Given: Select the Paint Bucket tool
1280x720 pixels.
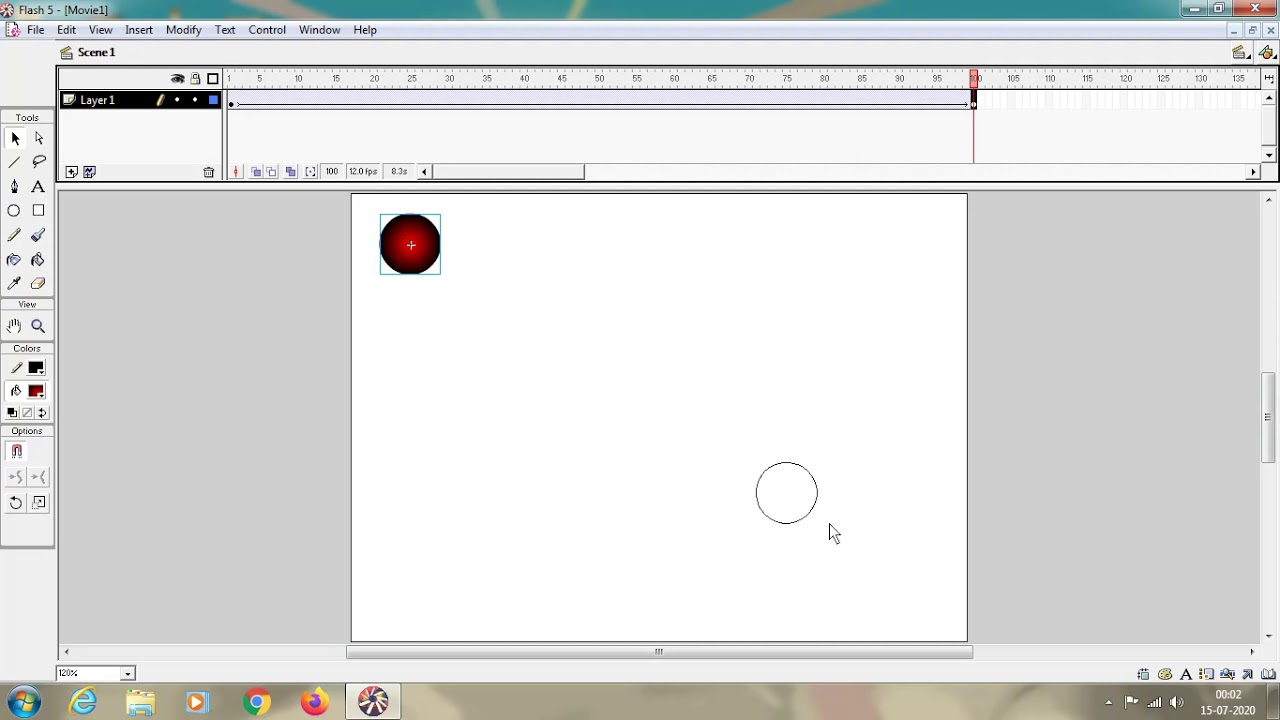Looking at the screenshot, I should (38, 259).
